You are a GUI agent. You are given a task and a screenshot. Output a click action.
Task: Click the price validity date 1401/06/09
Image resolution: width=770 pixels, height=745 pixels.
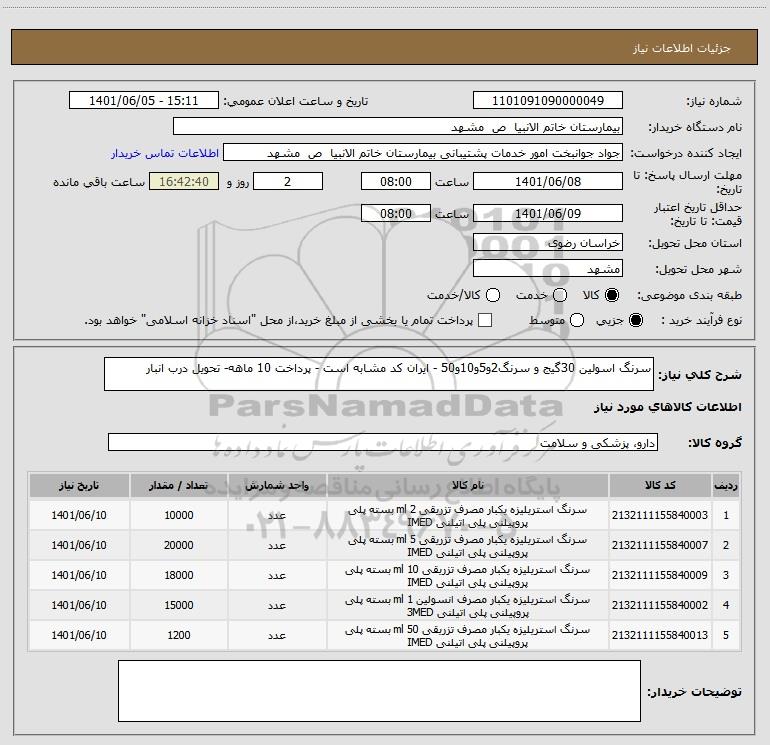[548, 213]
